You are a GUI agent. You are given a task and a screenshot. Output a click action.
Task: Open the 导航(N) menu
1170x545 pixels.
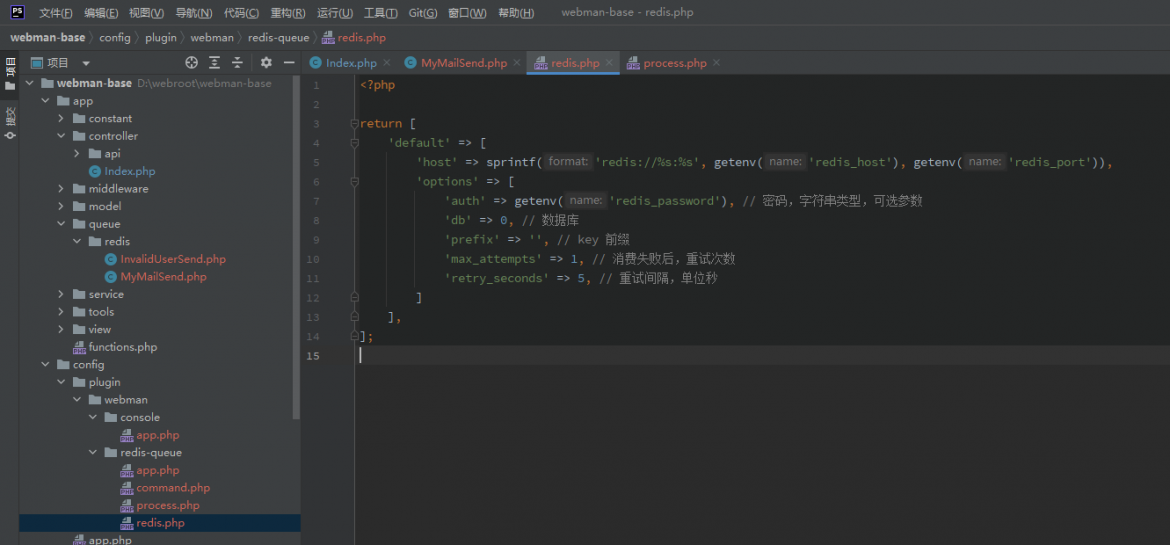194,13
